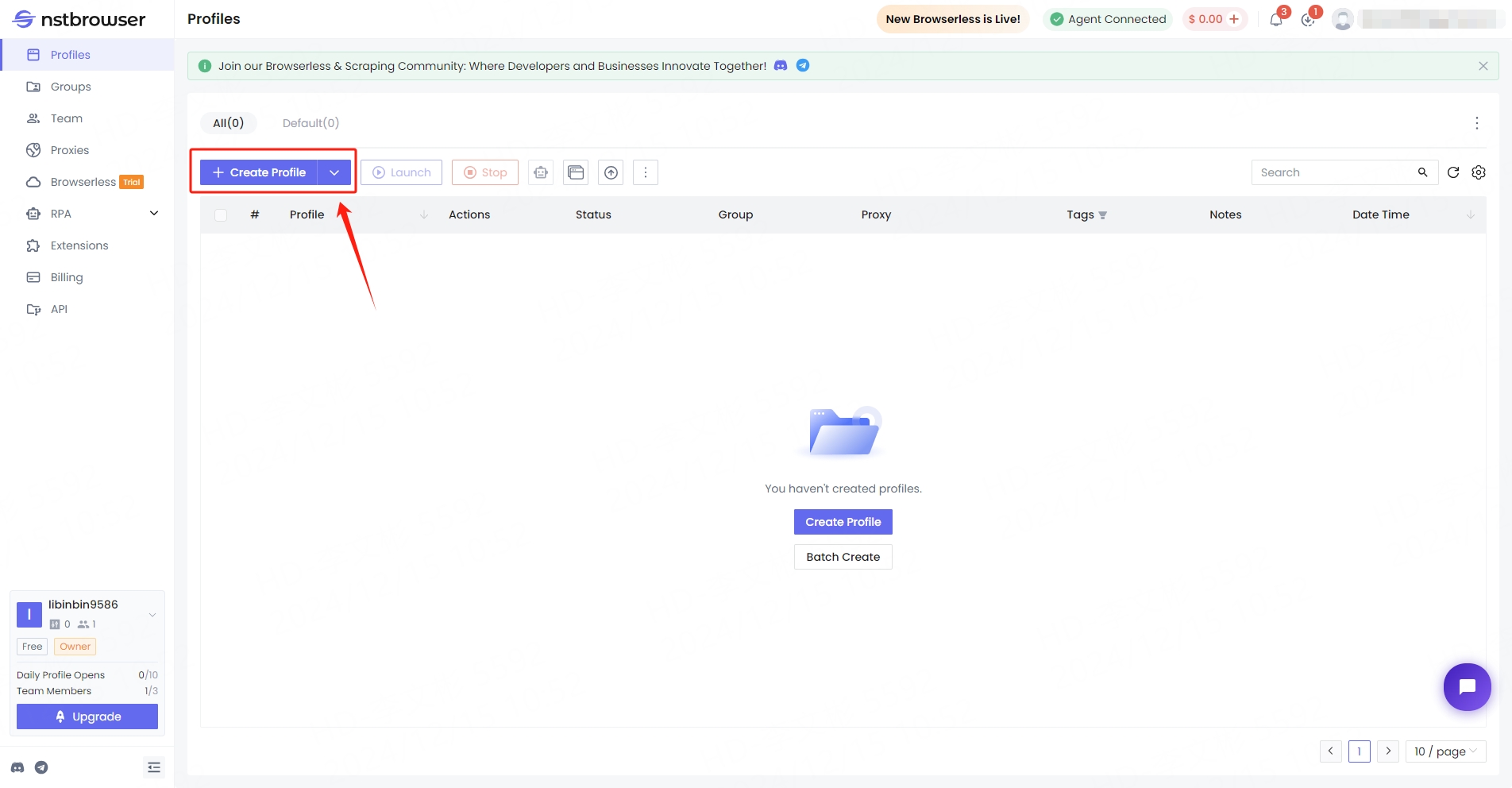Click the upload arrow icon in toolbar

(x=611, y=172)
